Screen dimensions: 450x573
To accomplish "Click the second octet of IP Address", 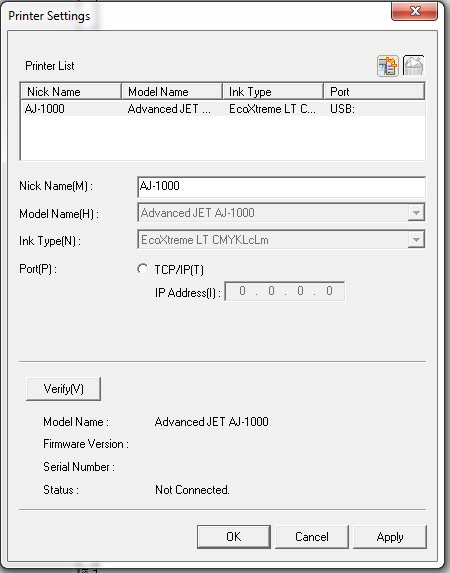I will click(271, 291).
